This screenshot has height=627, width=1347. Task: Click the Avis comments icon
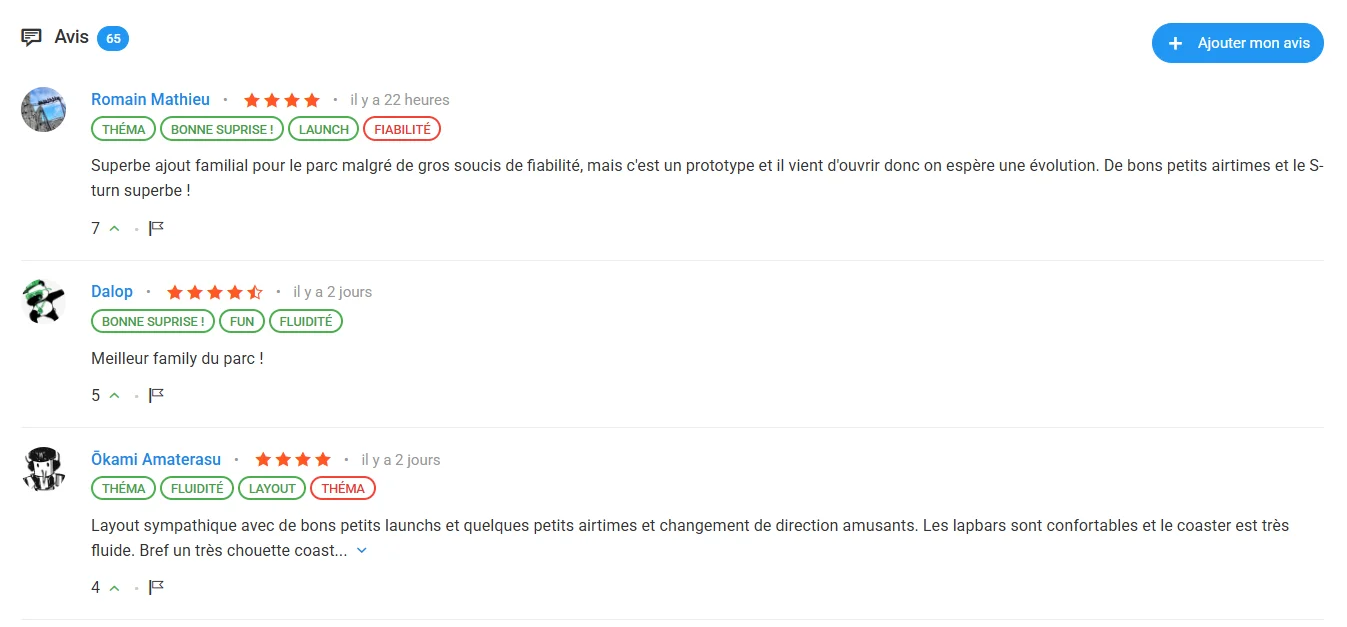tap(32, 38)
